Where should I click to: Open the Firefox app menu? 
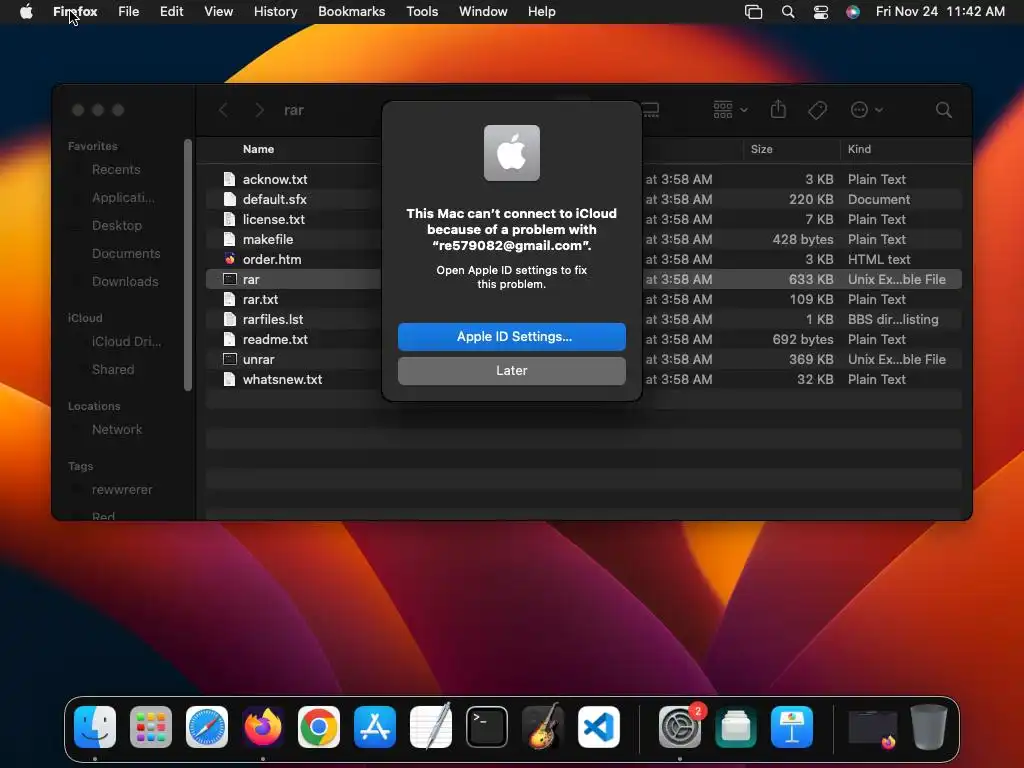(75, 11)
